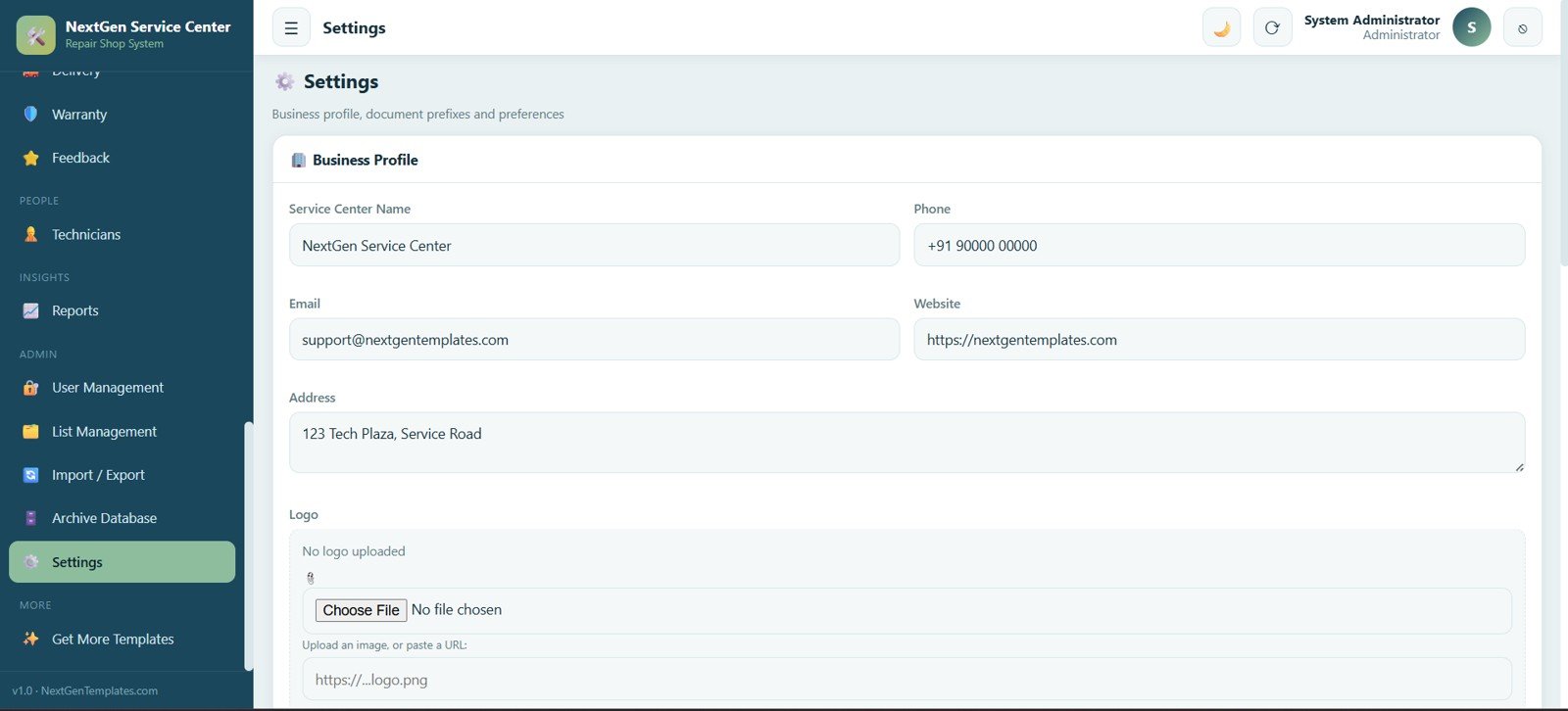Open the Warranty menu item
This screenshot has width=1568, height=711.
point(122,115)
